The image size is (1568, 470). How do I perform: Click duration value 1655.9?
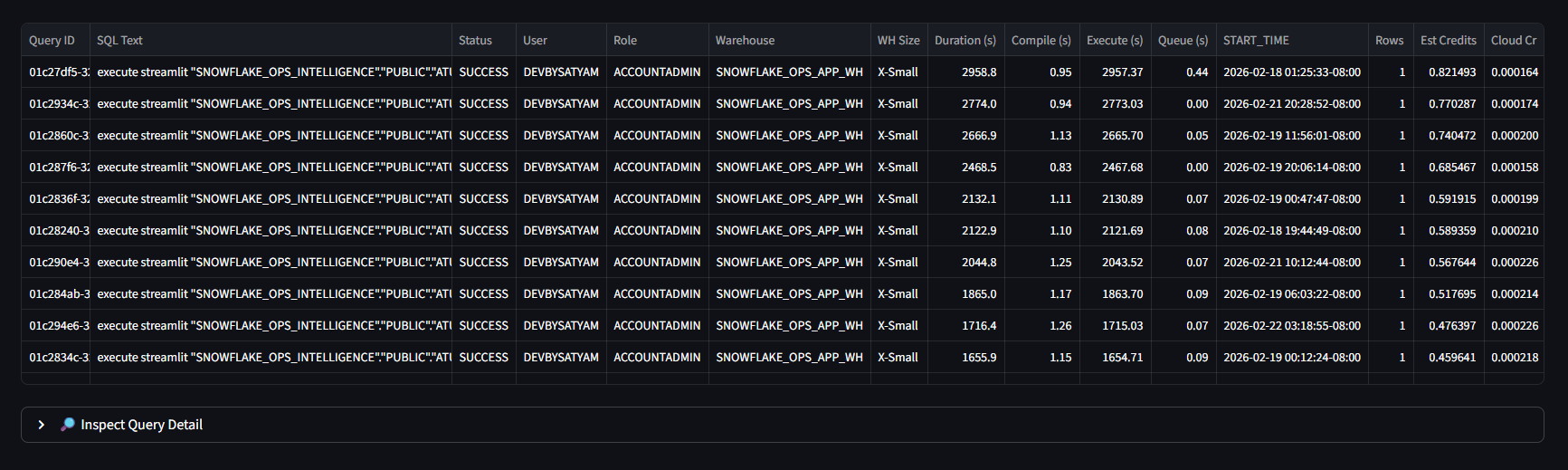tap(979, 358)
